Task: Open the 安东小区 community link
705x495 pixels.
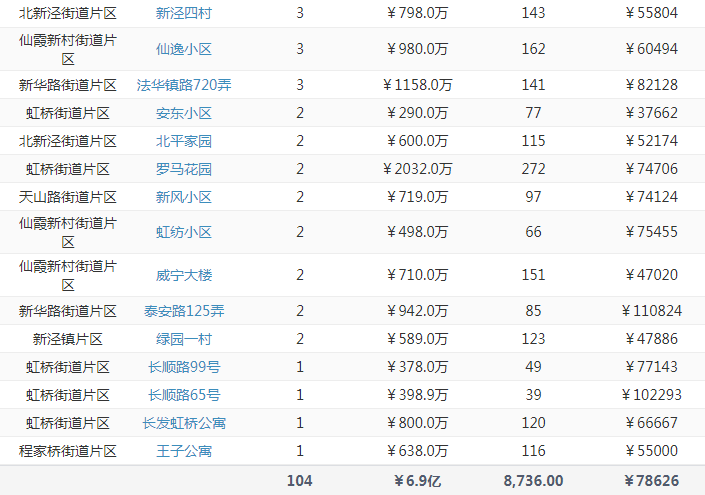Action: click(183, 113)
